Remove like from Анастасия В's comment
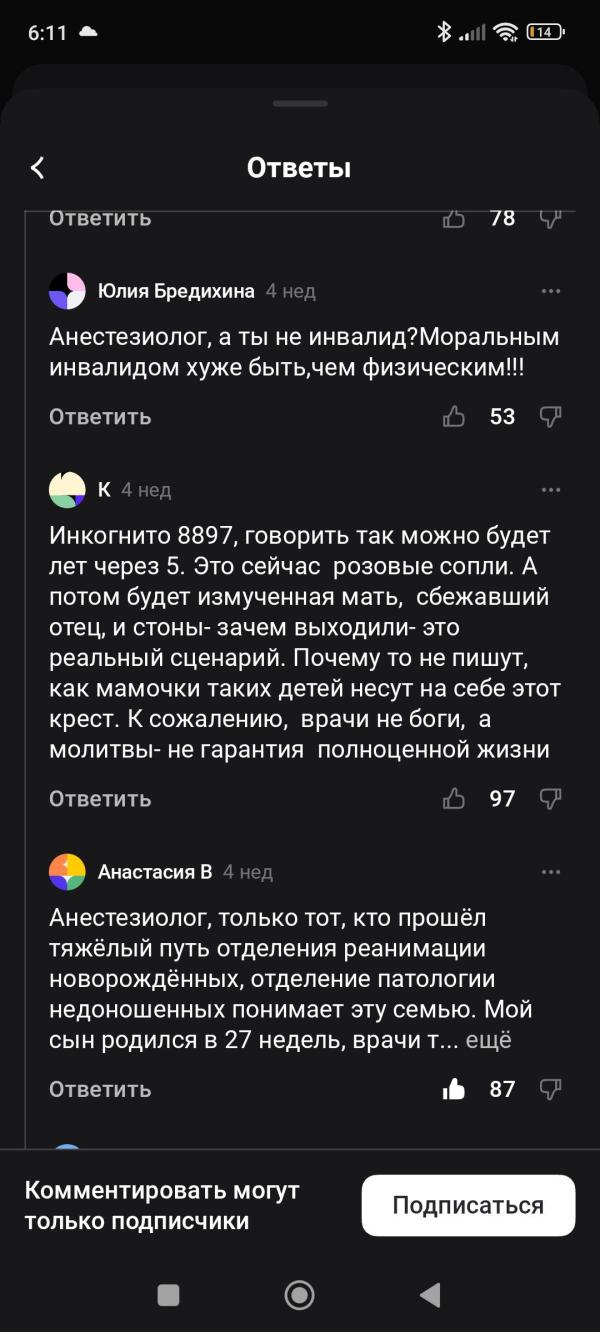 tap(454, 1089)
